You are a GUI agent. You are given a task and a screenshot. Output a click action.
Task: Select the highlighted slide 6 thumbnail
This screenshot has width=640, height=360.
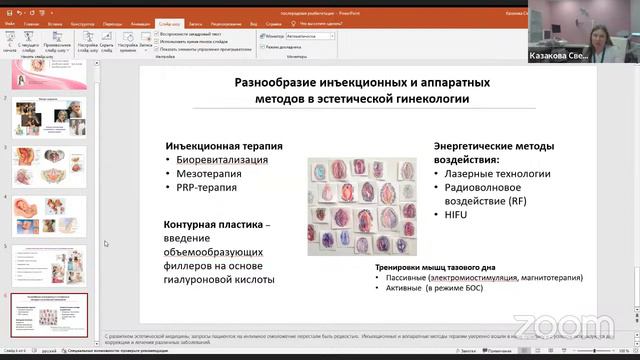click(49, 315)
